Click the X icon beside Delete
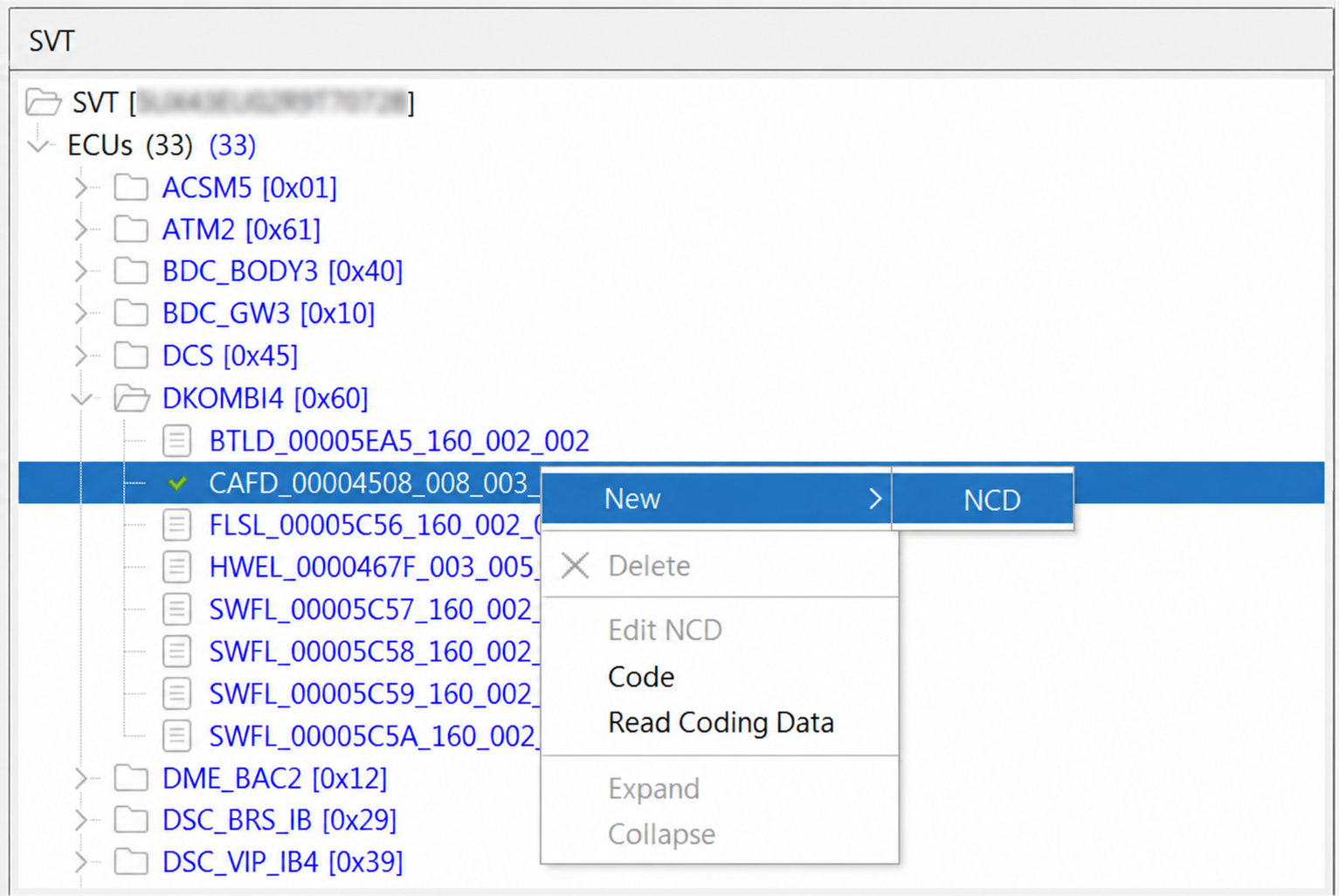 point(575,565)
